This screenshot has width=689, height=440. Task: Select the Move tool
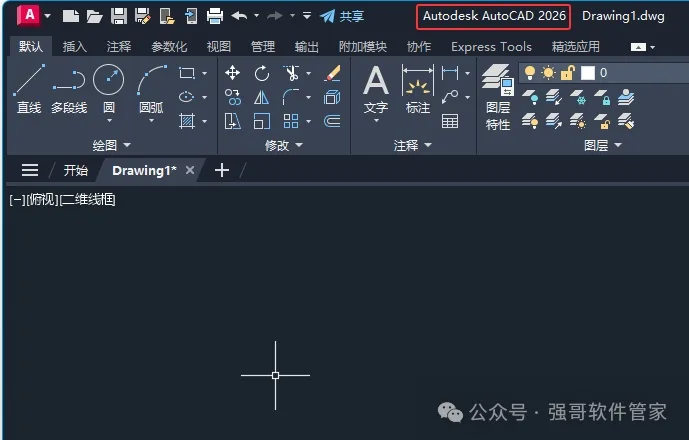(232, 73)
